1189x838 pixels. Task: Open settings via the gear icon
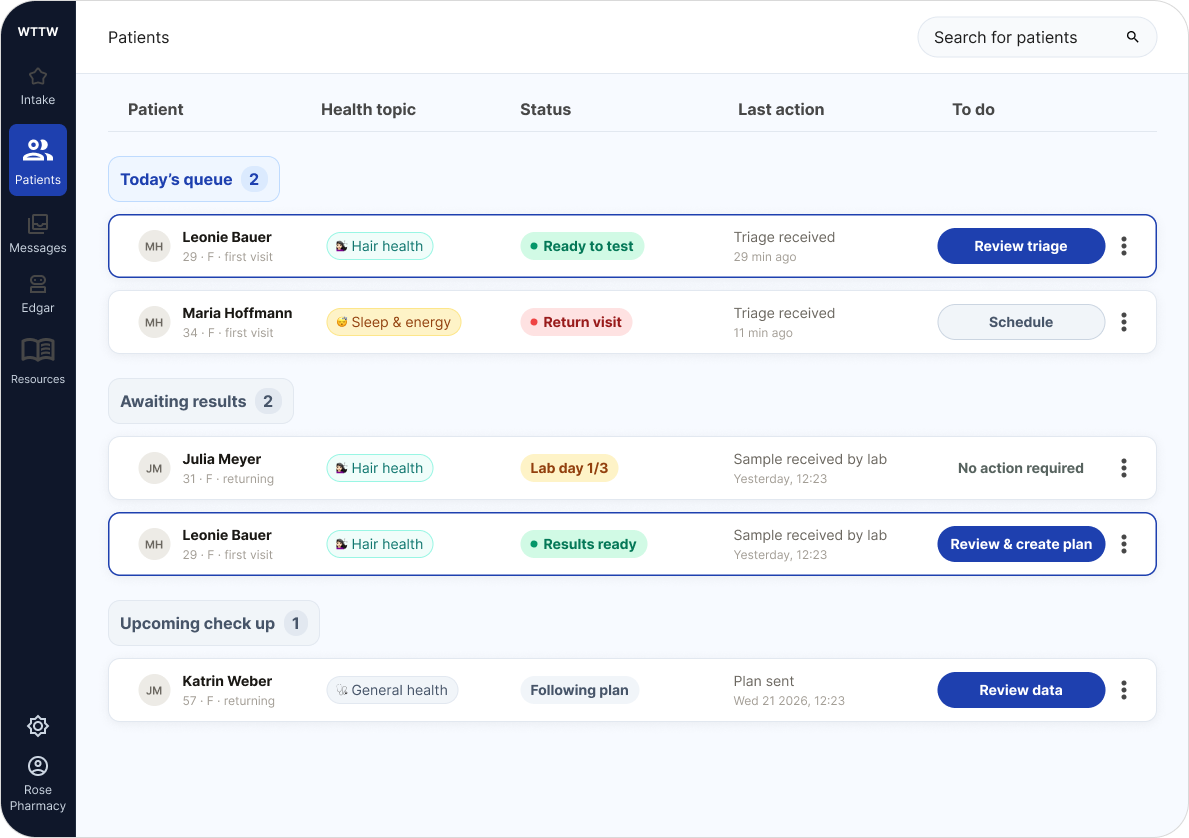pos(38,726)
